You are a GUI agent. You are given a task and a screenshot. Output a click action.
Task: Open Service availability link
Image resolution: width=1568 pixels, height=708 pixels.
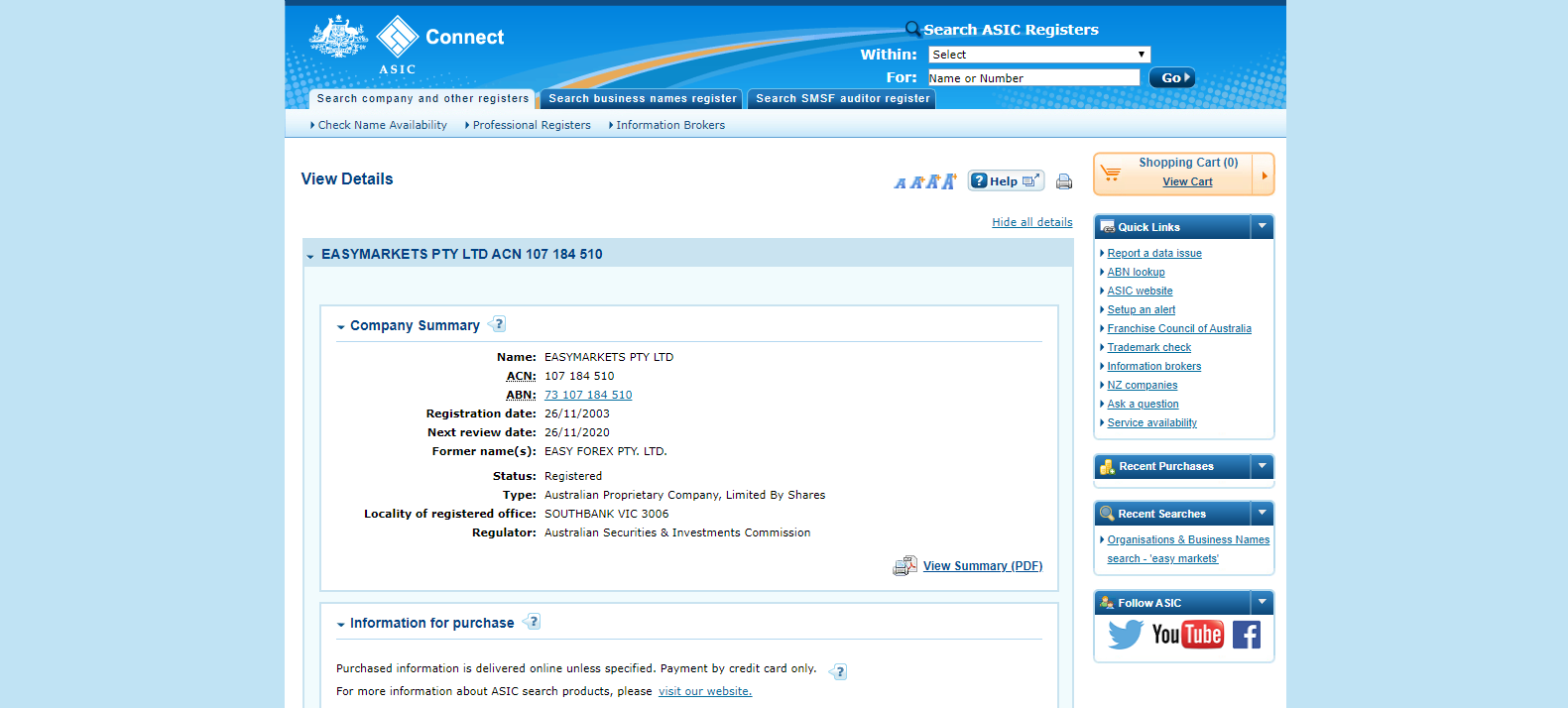pyautogui.click(x=1151, y=422)
